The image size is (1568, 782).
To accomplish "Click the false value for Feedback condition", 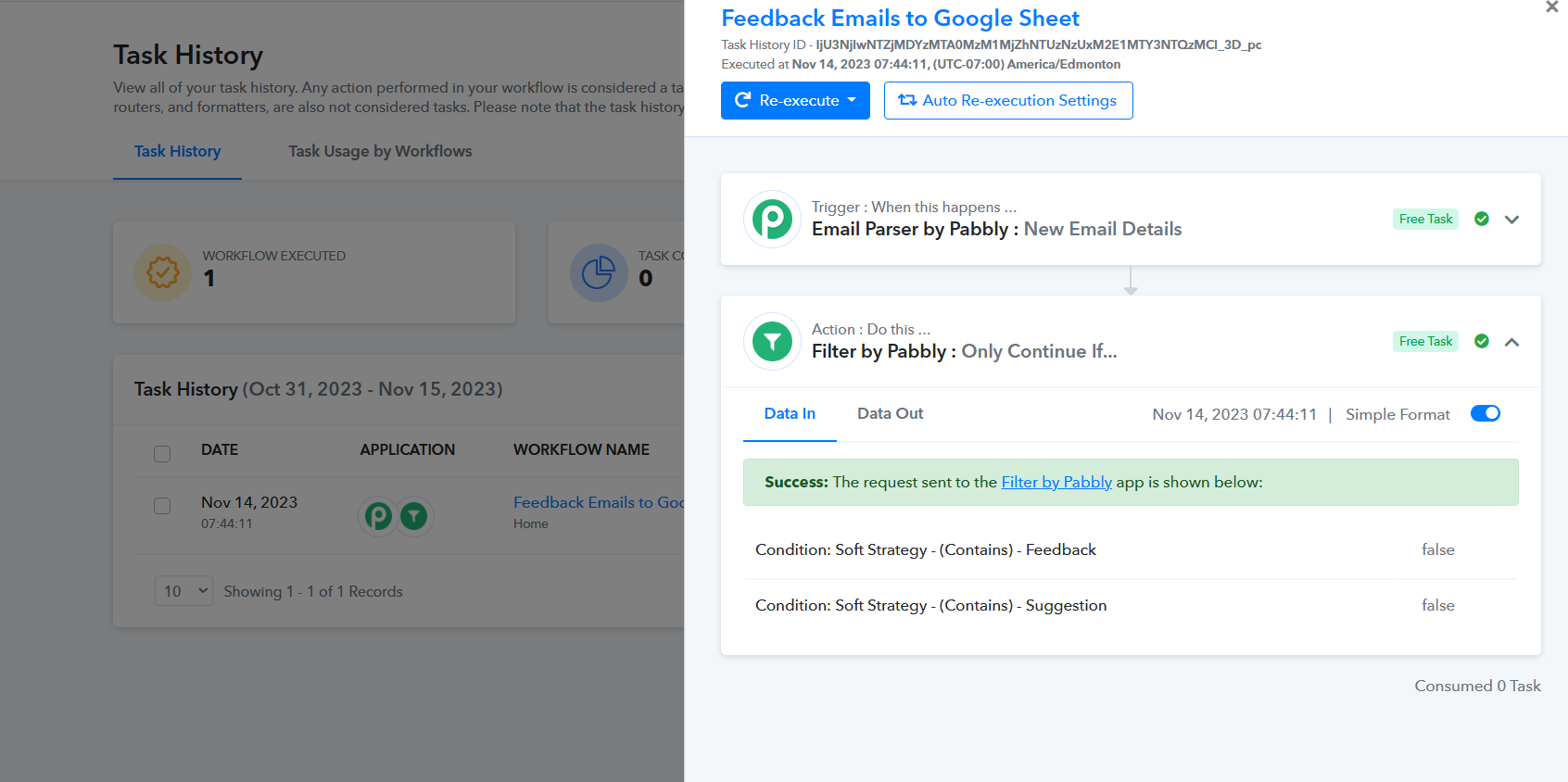I will click(x=1438, y=549).
